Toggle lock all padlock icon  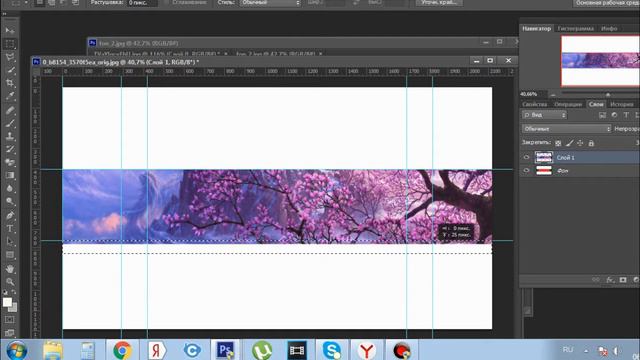pos(591,143)
